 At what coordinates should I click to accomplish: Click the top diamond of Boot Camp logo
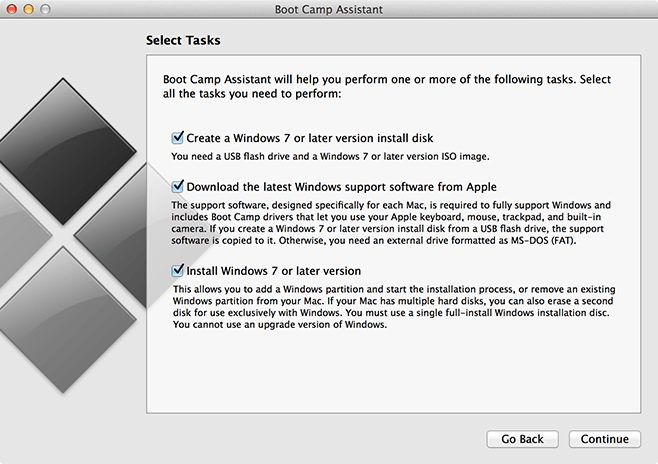63,151
